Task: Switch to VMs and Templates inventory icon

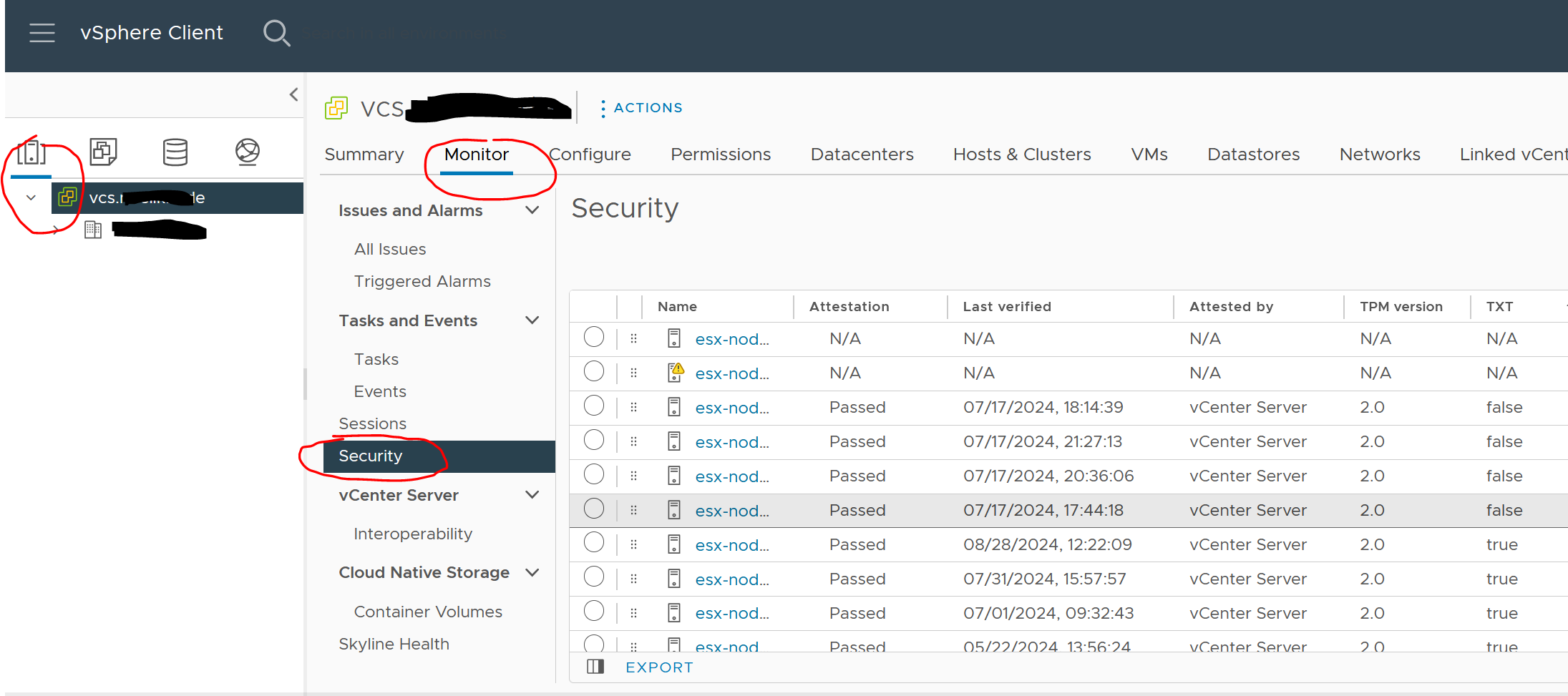Action: 103,152
